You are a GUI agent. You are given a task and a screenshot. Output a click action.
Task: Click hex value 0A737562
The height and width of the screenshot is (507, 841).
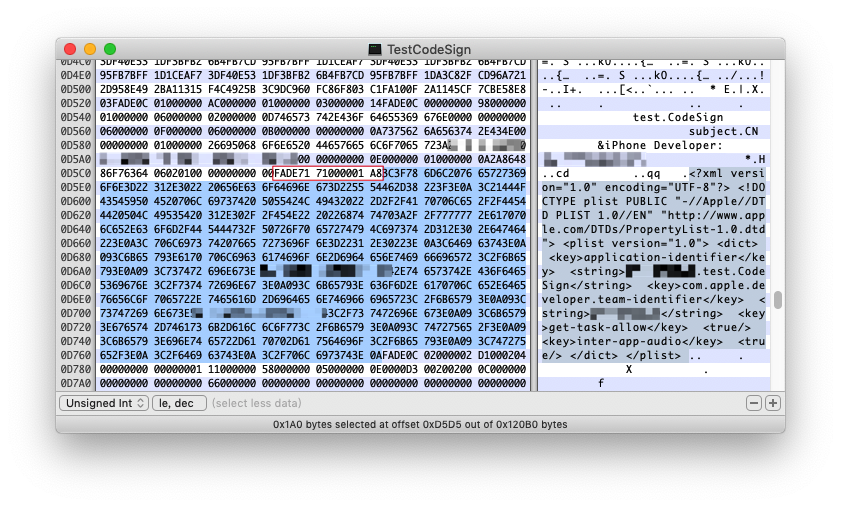pyautogui.click(x=394, y=131)
